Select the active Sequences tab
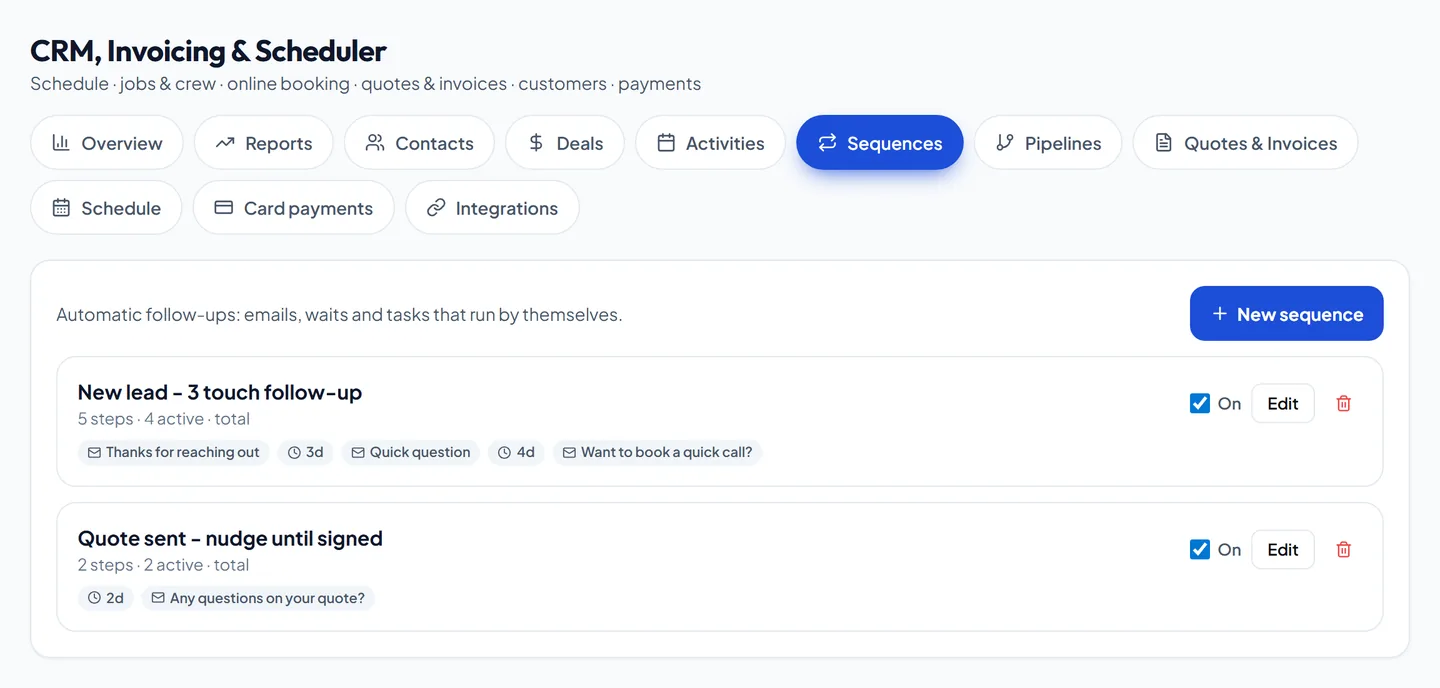This screenshot has width=1440, height=688. point(880,143)
